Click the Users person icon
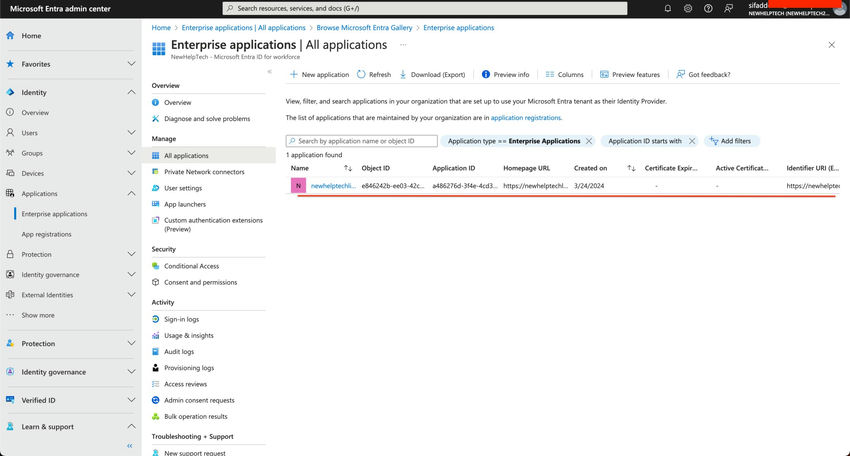Viewport: 850px width, 456px height. [x=10, y=132]
